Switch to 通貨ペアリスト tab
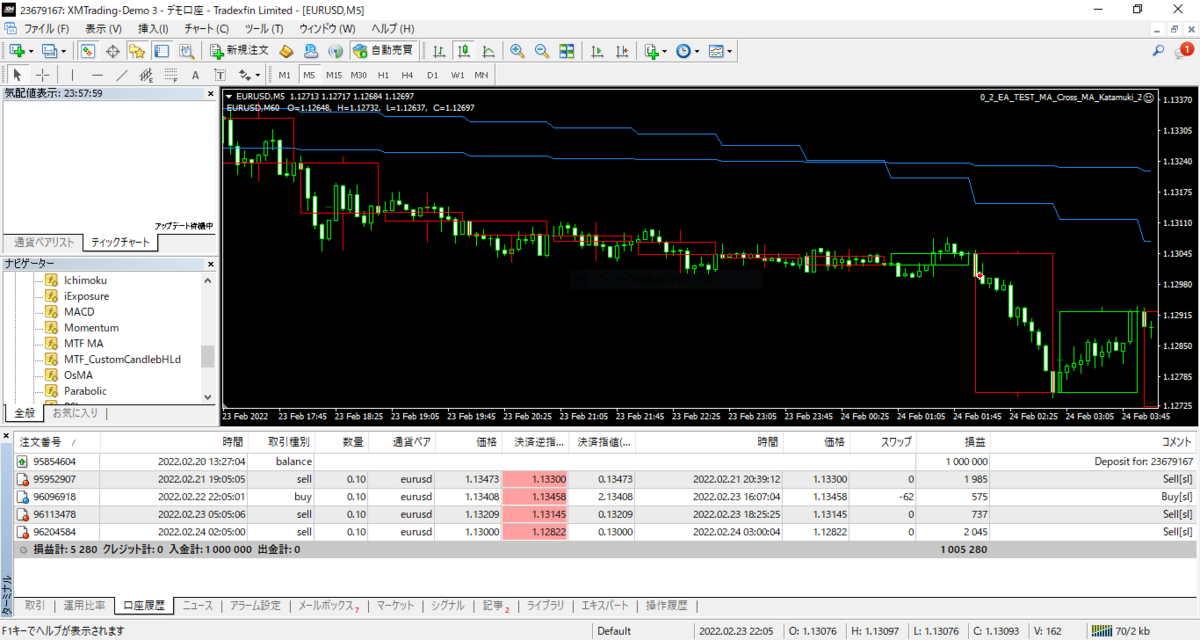1200x640 pixels. 44,242
